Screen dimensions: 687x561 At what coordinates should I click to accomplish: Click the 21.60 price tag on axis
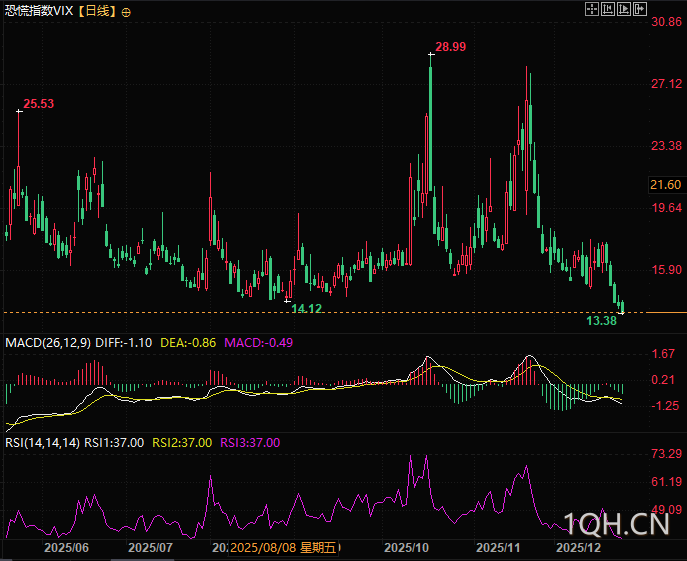(x=665, y=185)
